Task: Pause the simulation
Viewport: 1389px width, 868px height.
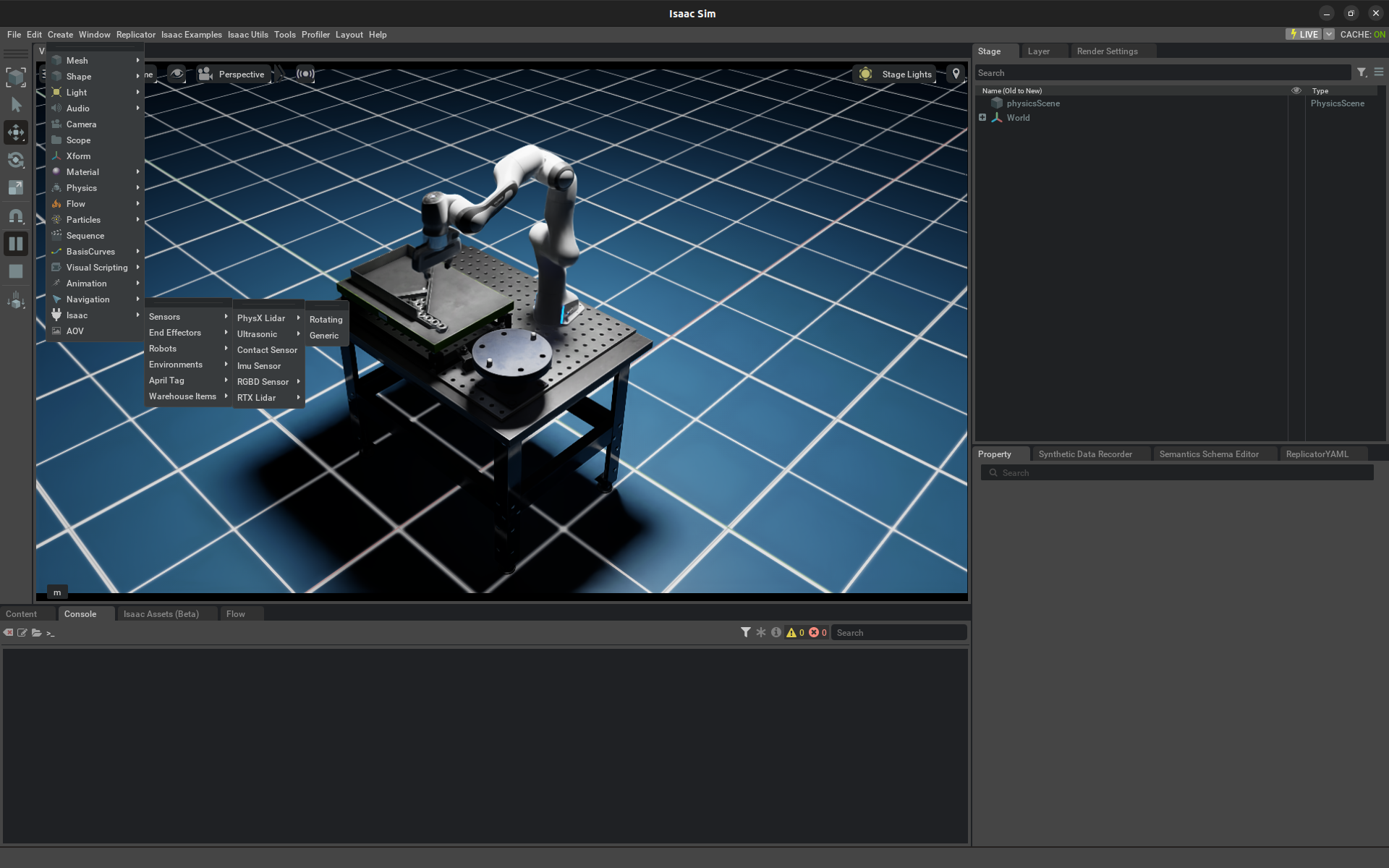Action: tap(16, 244)
